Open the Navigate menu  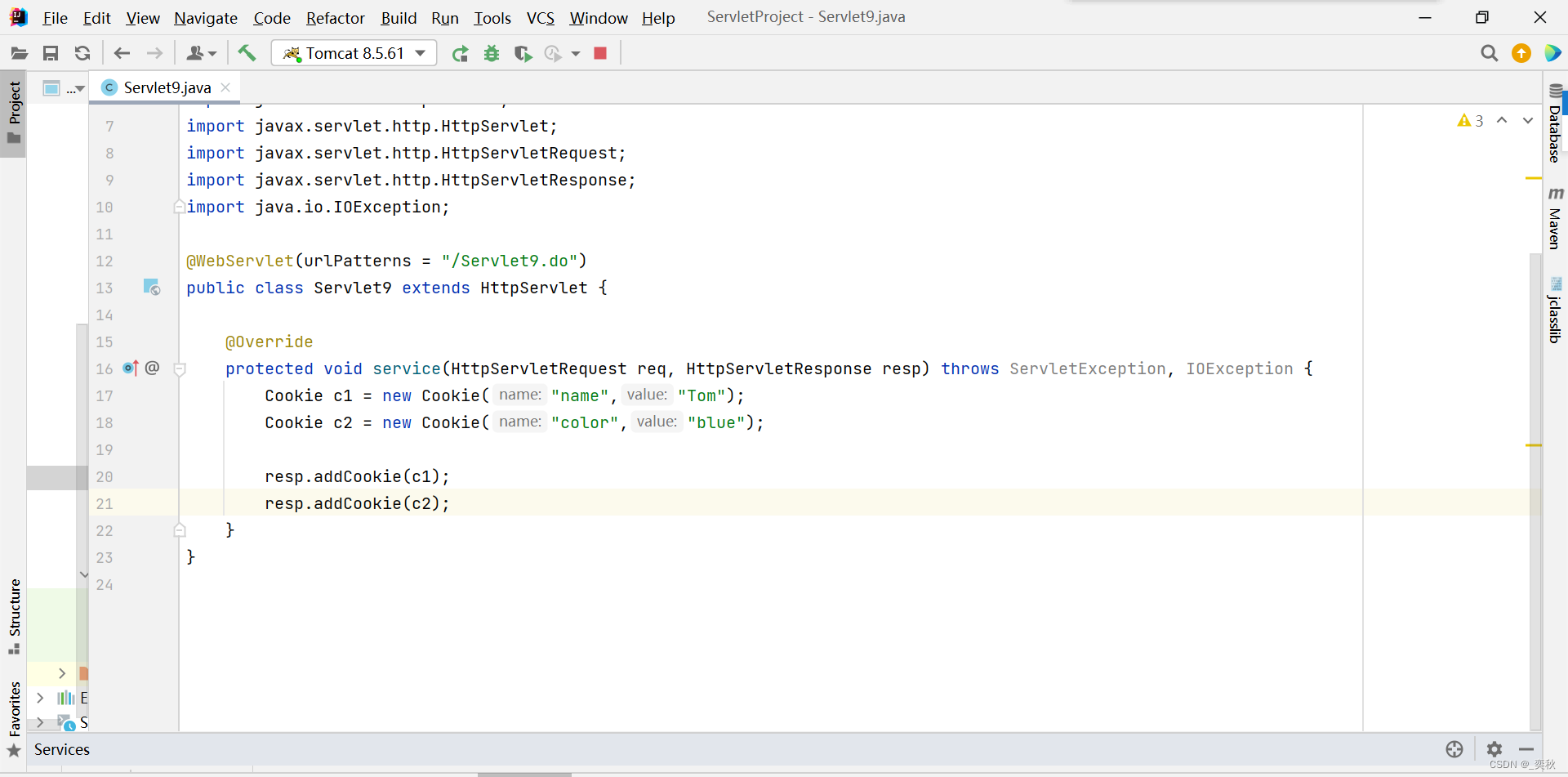[x=206, y=18]
